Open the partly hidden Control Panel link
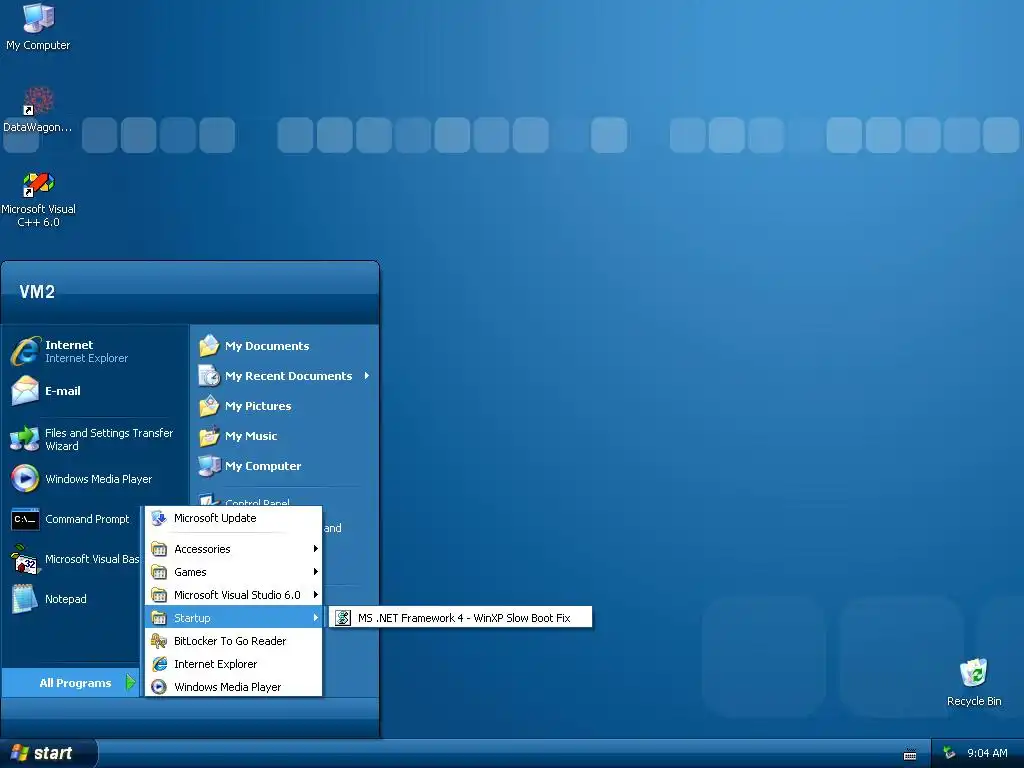Screen dimensions: 1024x768 (x=257, y=502)
